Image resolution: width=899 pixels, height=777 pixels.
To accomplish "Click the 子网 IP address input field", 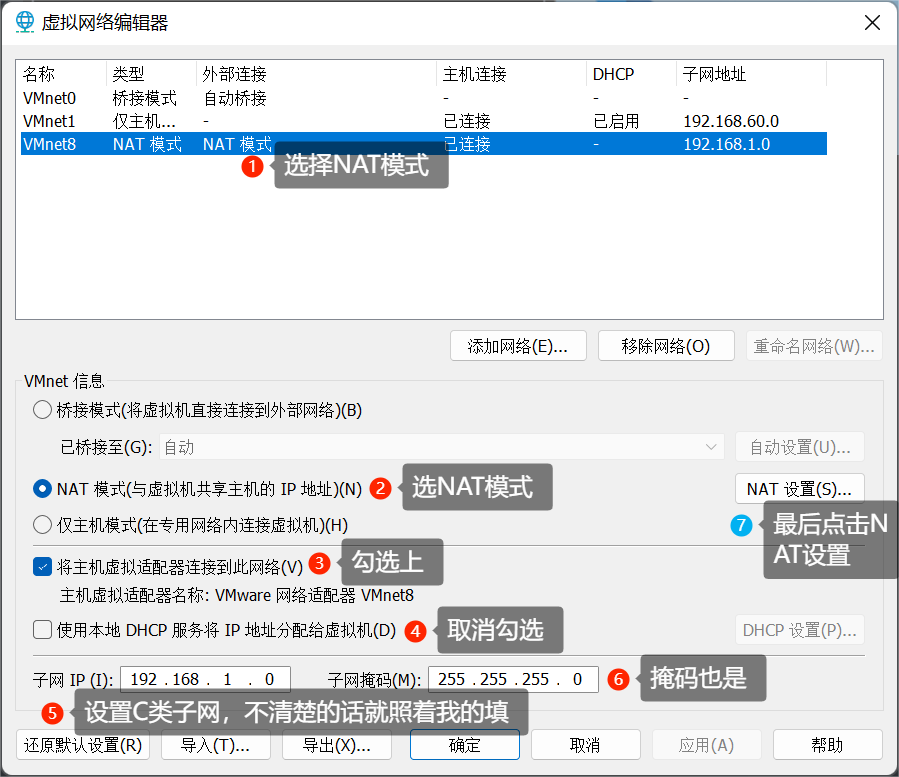I will pos(205,680).
